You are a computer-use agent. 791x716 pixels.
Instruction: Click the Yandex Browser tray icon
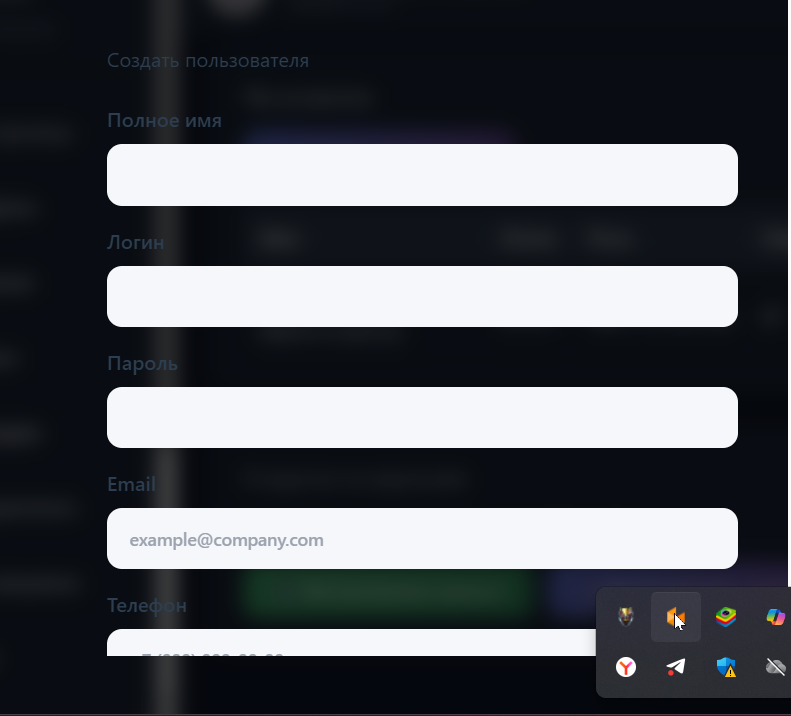[x=626, y=667]
